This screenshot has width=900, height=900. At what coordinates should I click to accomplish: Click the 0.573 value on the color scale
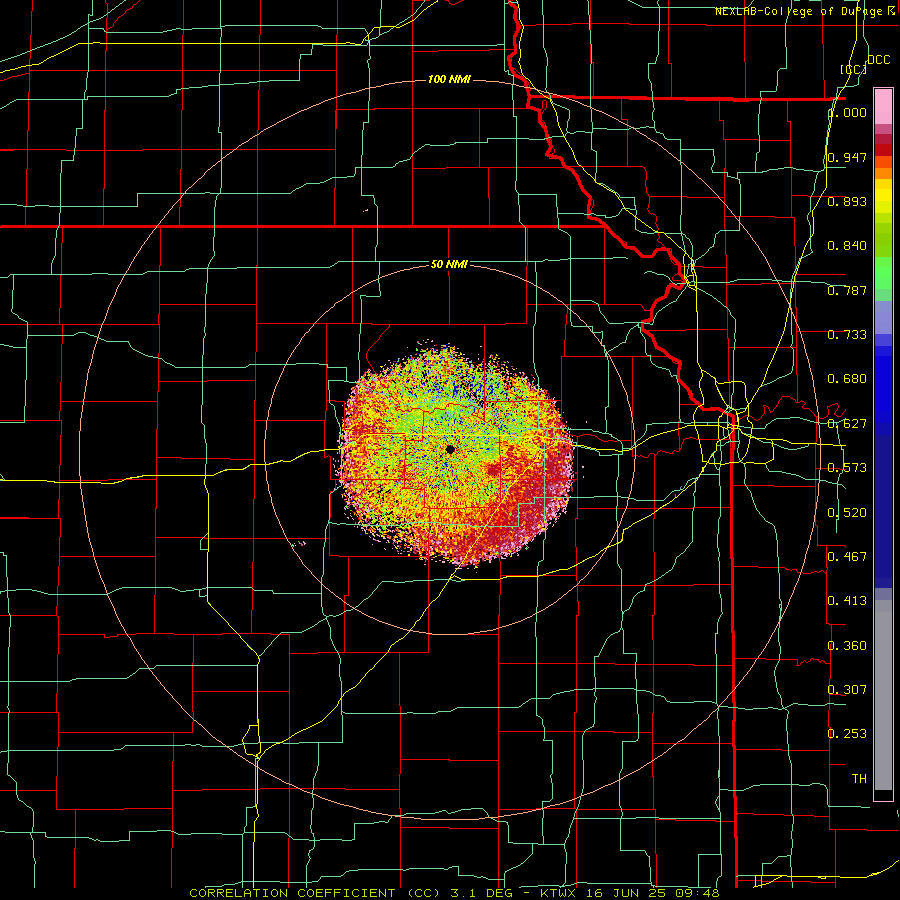(x=847, y=468)
